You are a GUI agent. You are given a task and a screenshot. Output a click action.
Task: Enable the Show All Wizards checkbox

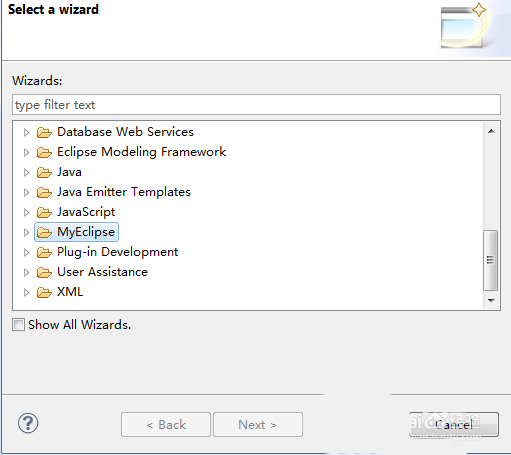(x=18, y=325)
